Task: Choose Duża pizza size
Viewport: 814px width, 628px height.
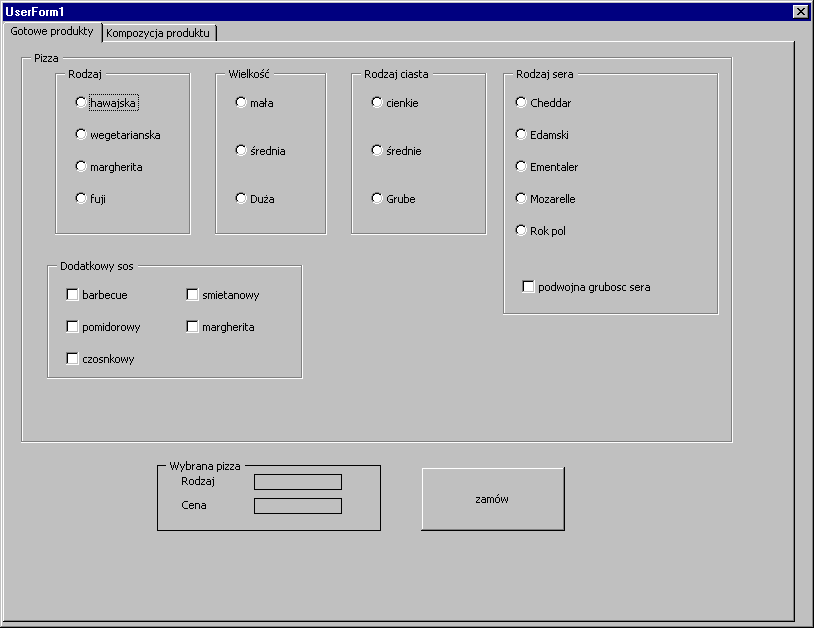Action: (241, 198)
